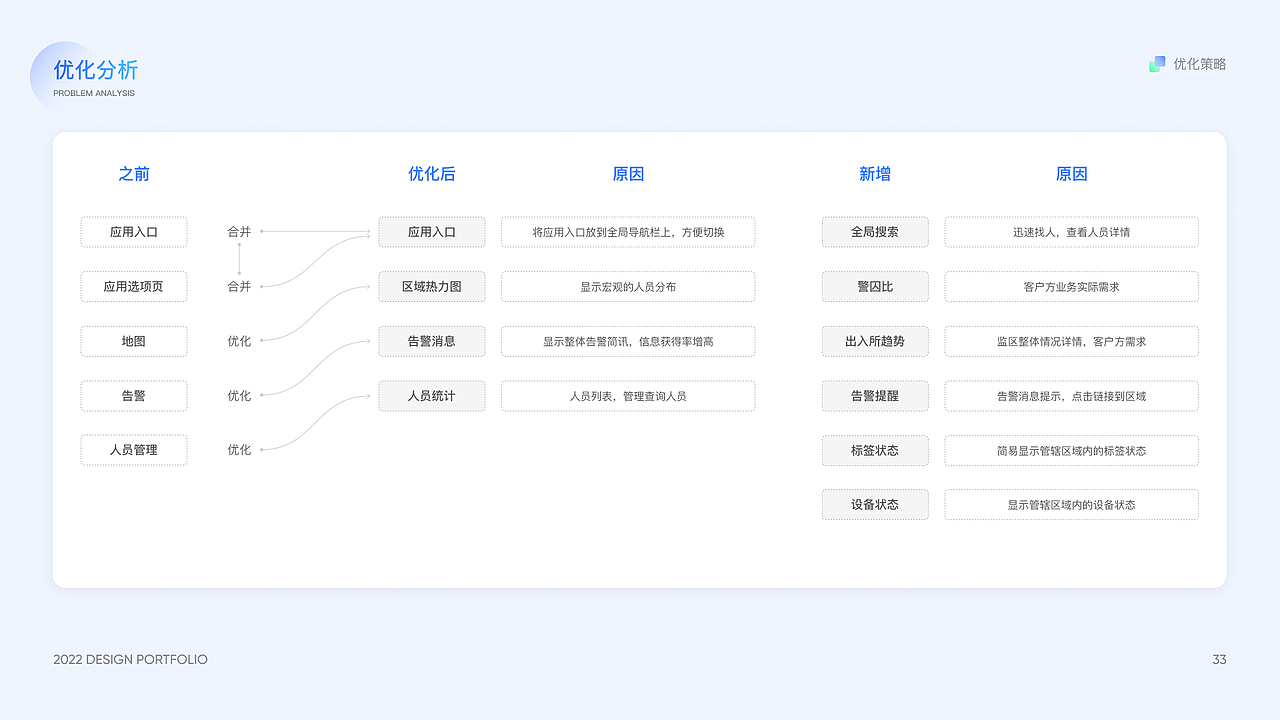
Task: Click the 应用选项页 box
Action: tap(133, 286)
